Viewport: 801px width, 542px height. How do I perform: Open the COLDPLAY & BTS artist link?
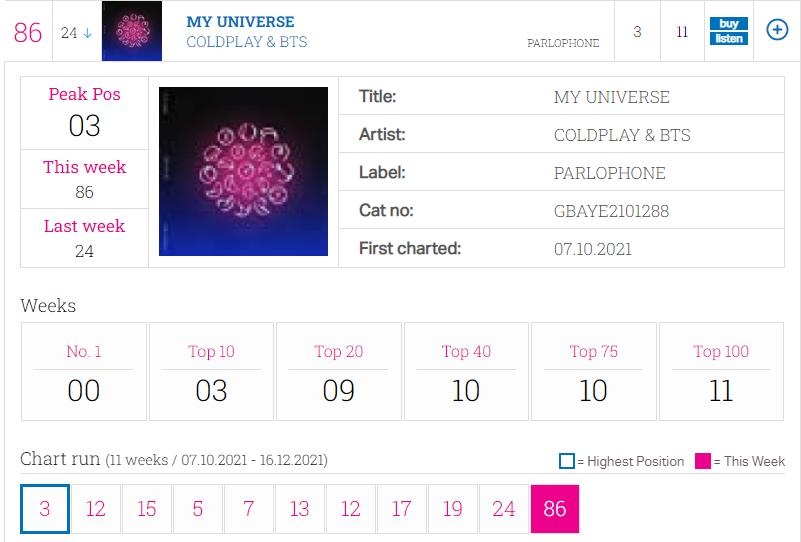(x=246, y=42)
